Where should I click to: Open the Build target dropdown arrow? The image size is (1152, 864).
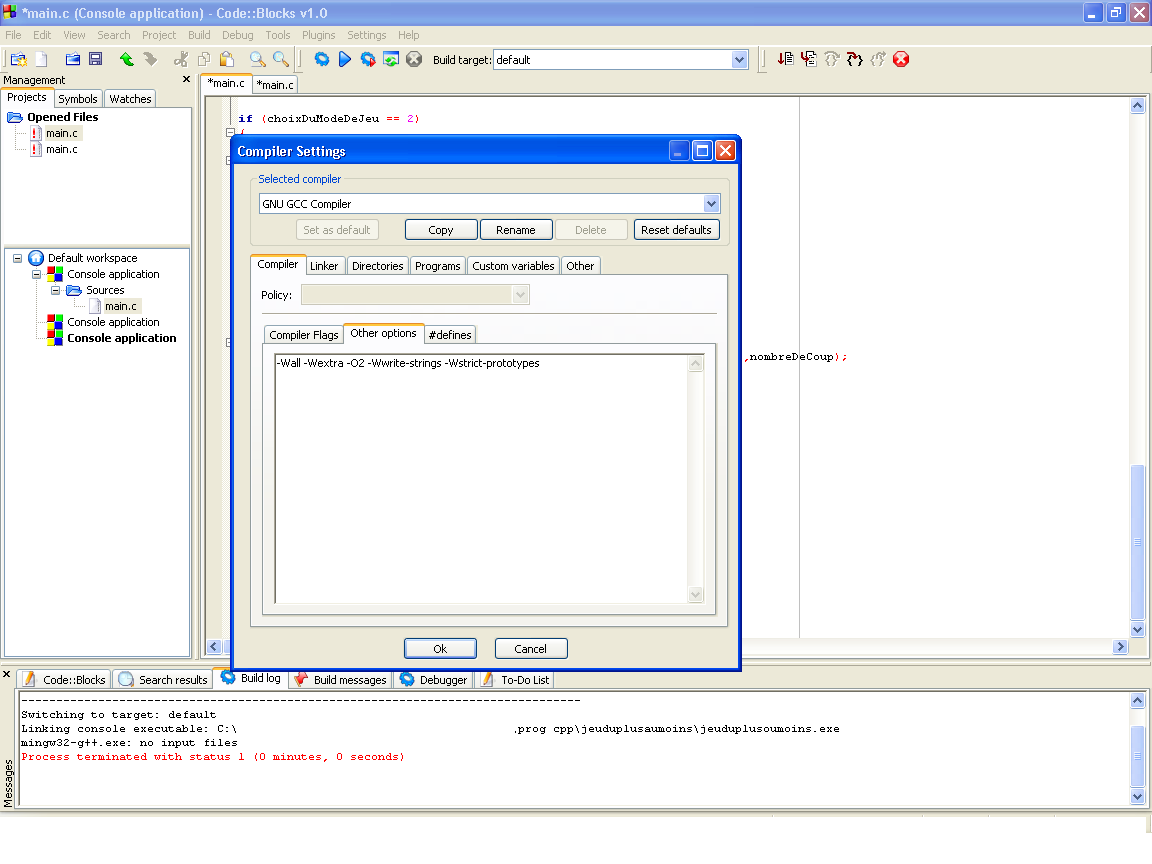pos(740,59)
